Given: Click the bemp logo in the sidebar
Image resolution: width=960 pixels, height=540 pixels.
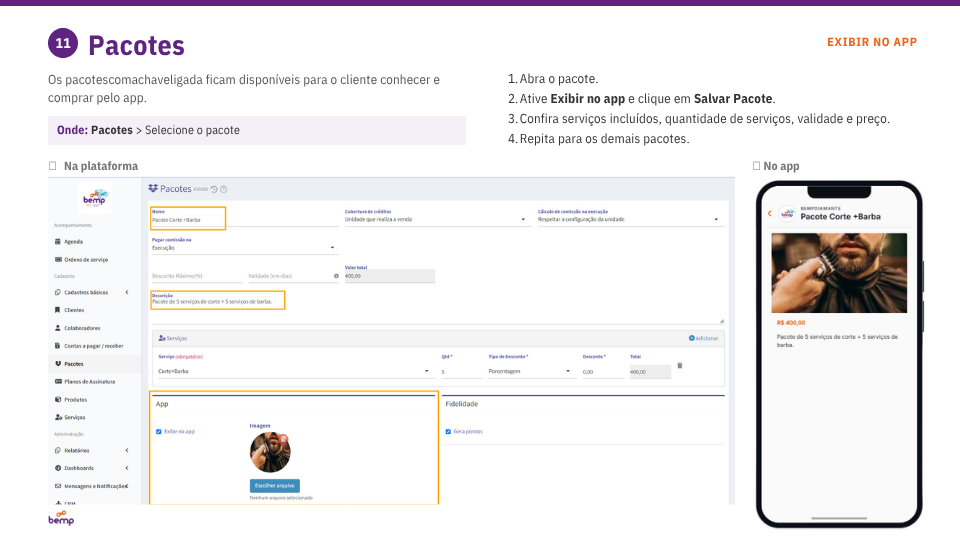Looking at the screenshot, I should pos(94,198).
